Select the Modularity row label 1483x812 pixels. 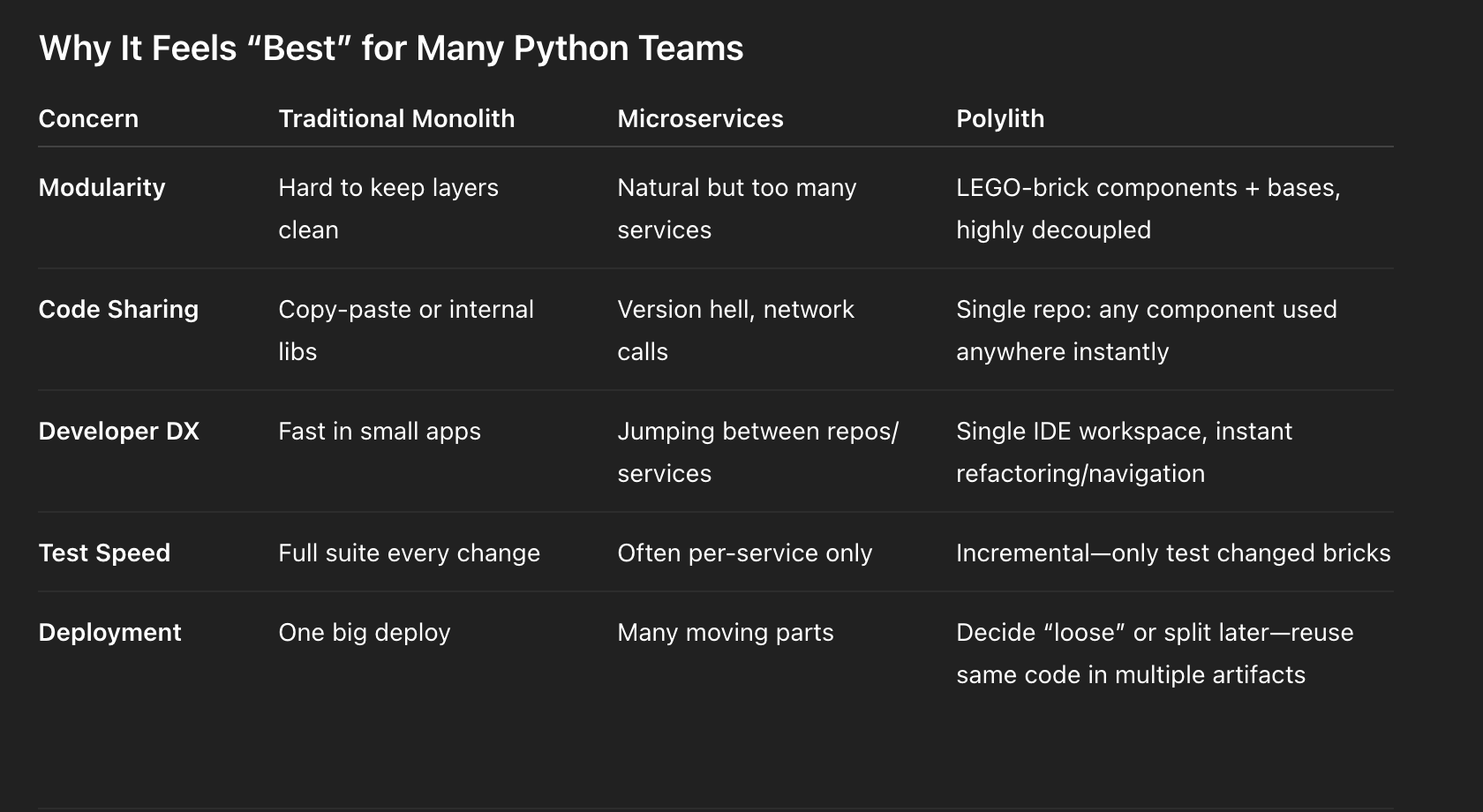point(102,188)
